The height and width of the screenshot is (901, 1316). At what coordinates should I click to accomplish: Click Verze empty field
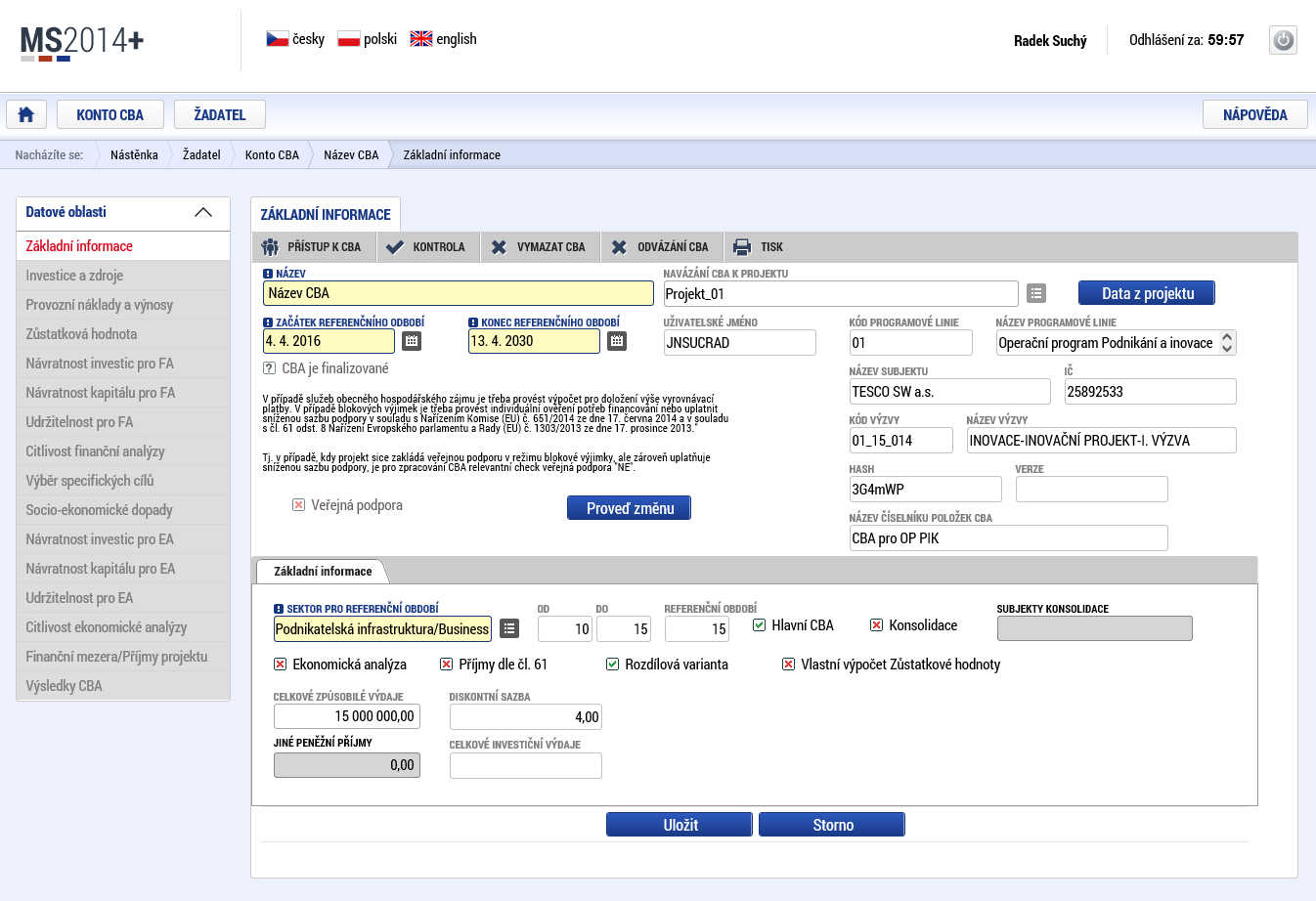1092,489
